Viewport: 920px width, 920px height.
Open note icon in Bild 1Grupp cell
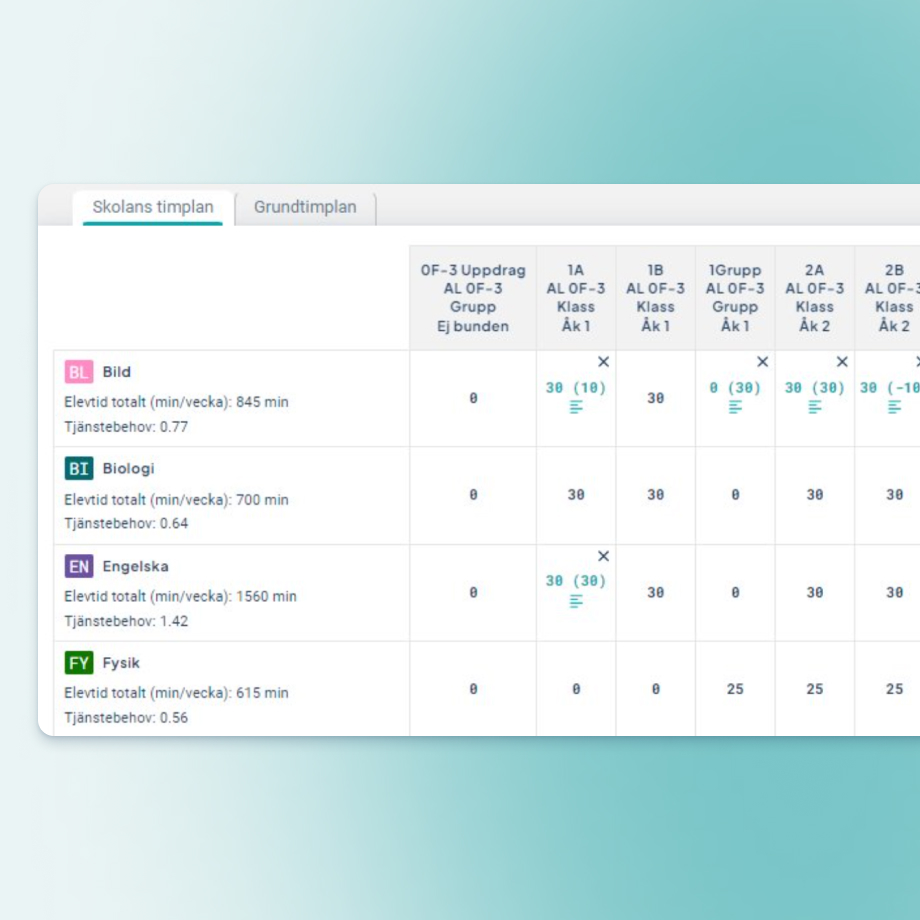tap(735, 407)
